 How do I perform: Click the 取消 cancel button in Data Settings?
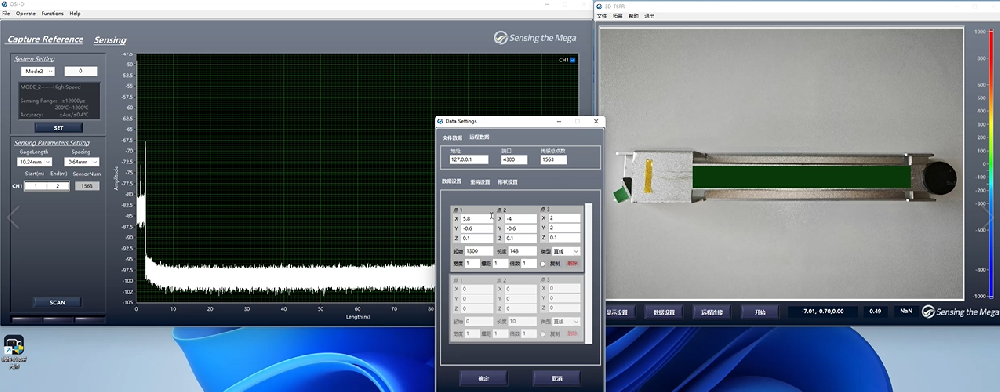[557, 378]
